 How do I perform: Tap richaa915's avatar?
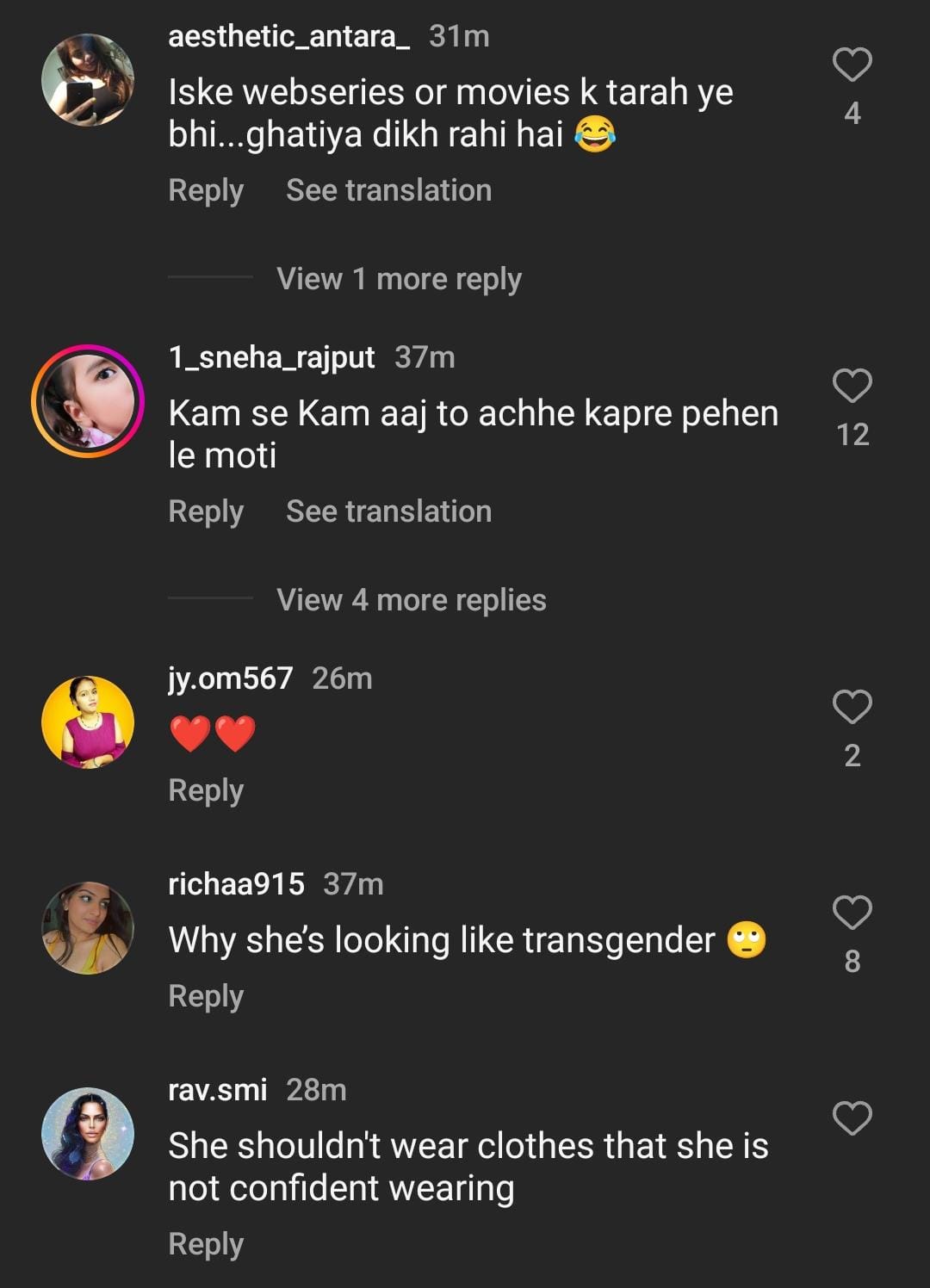click(88, 928)
